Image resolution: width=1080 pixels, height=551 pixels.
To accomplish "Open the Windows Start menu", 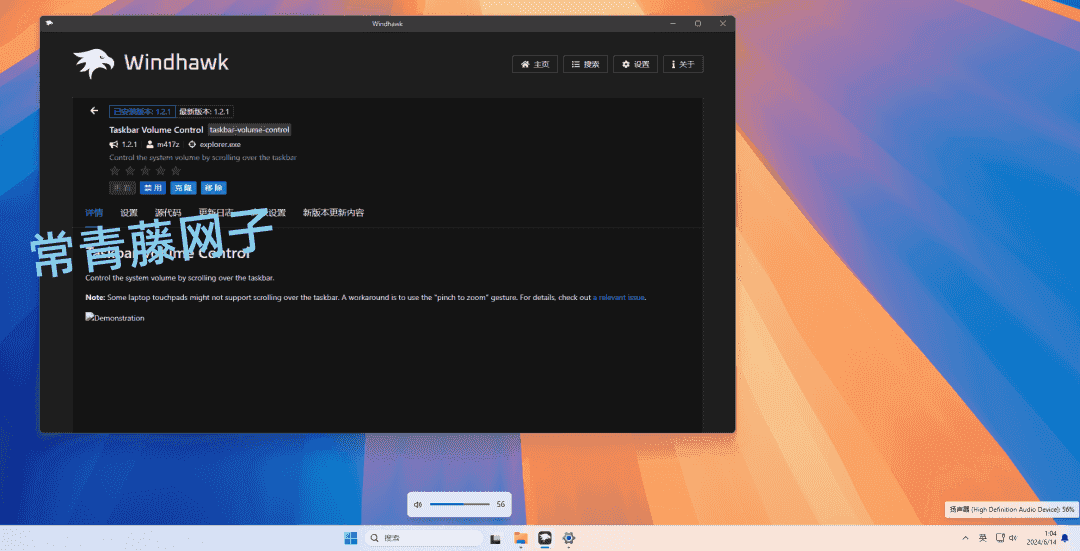I will tap(351, 538).
